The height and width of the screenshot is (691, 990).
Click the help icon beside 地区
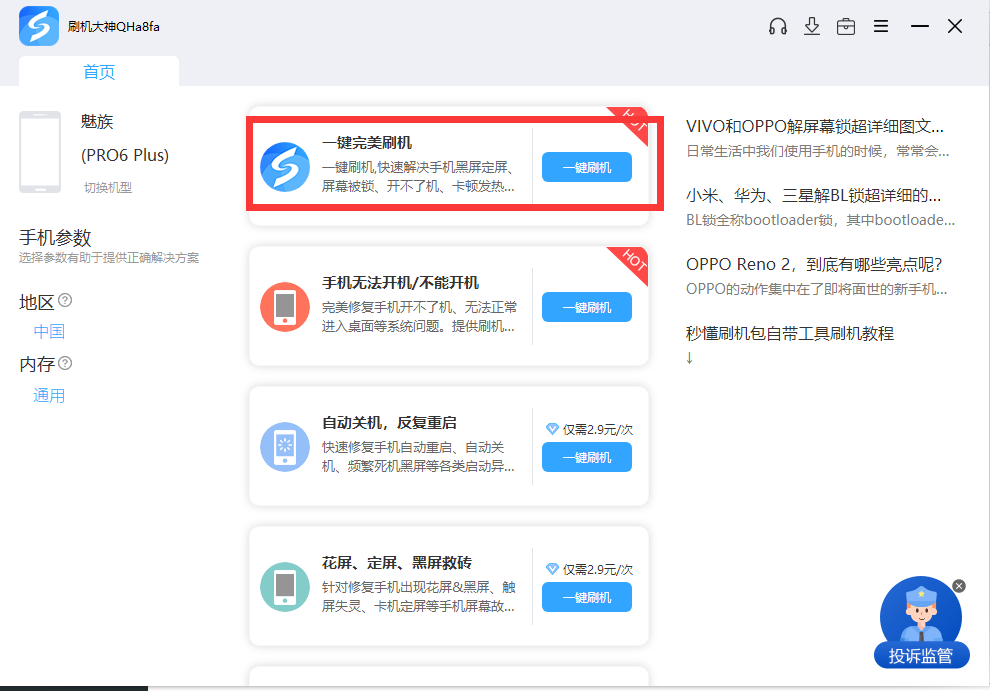(65, 301)
